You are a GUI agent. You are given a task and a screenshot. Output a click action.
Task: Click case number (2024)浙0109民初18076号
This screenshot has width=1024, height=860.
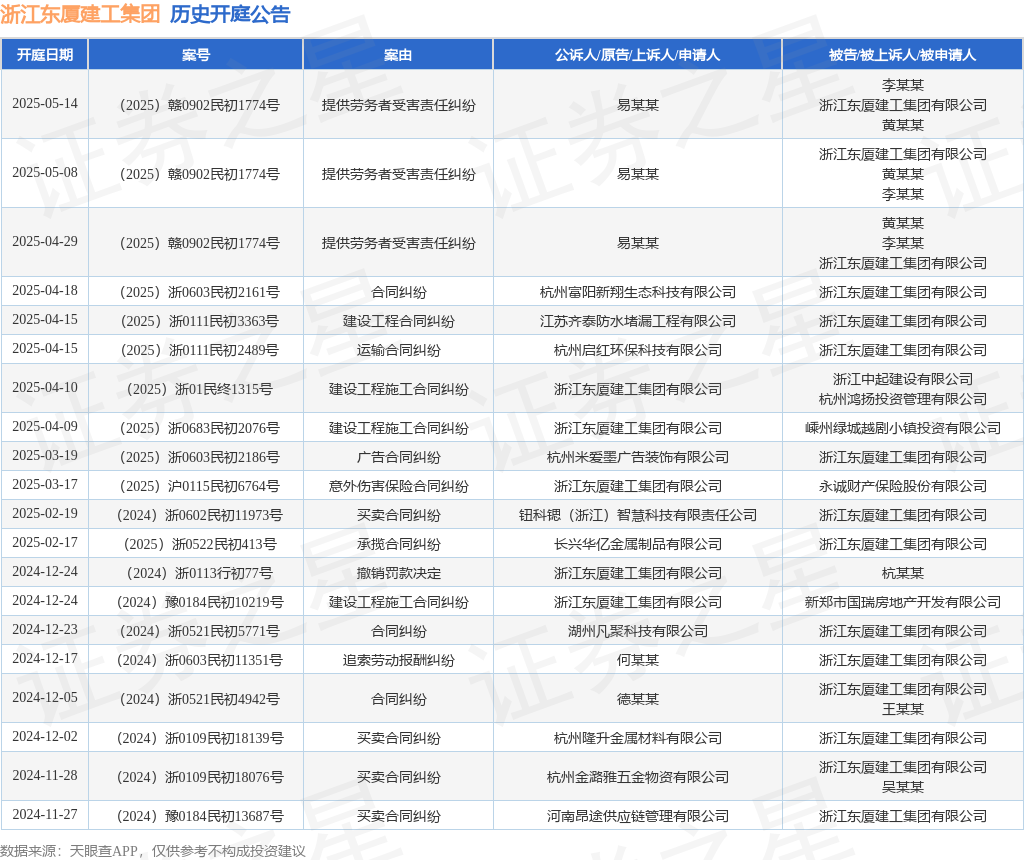click(x=199, y=777)
